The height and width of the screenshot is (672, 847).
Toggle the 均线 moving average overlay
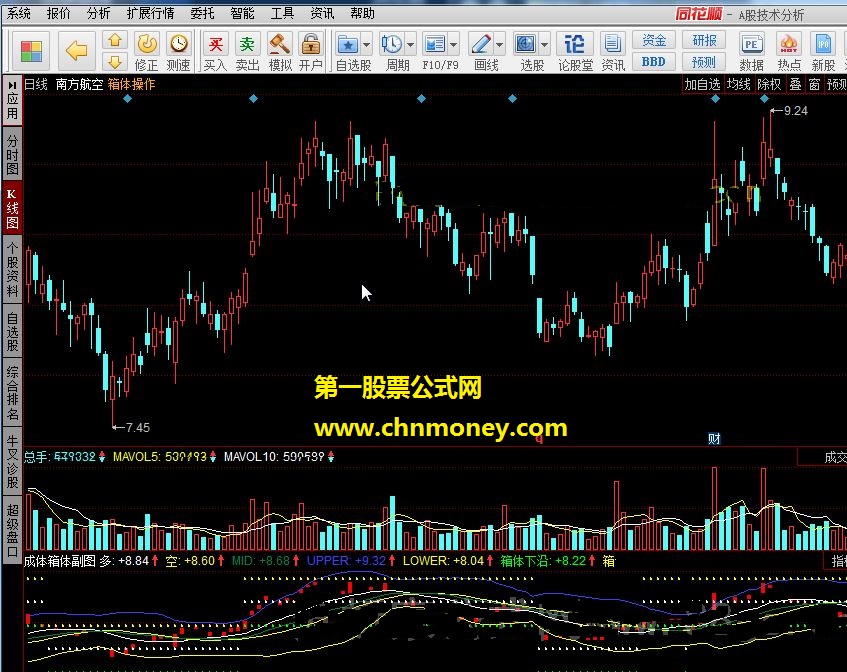(x=738, y=84)
